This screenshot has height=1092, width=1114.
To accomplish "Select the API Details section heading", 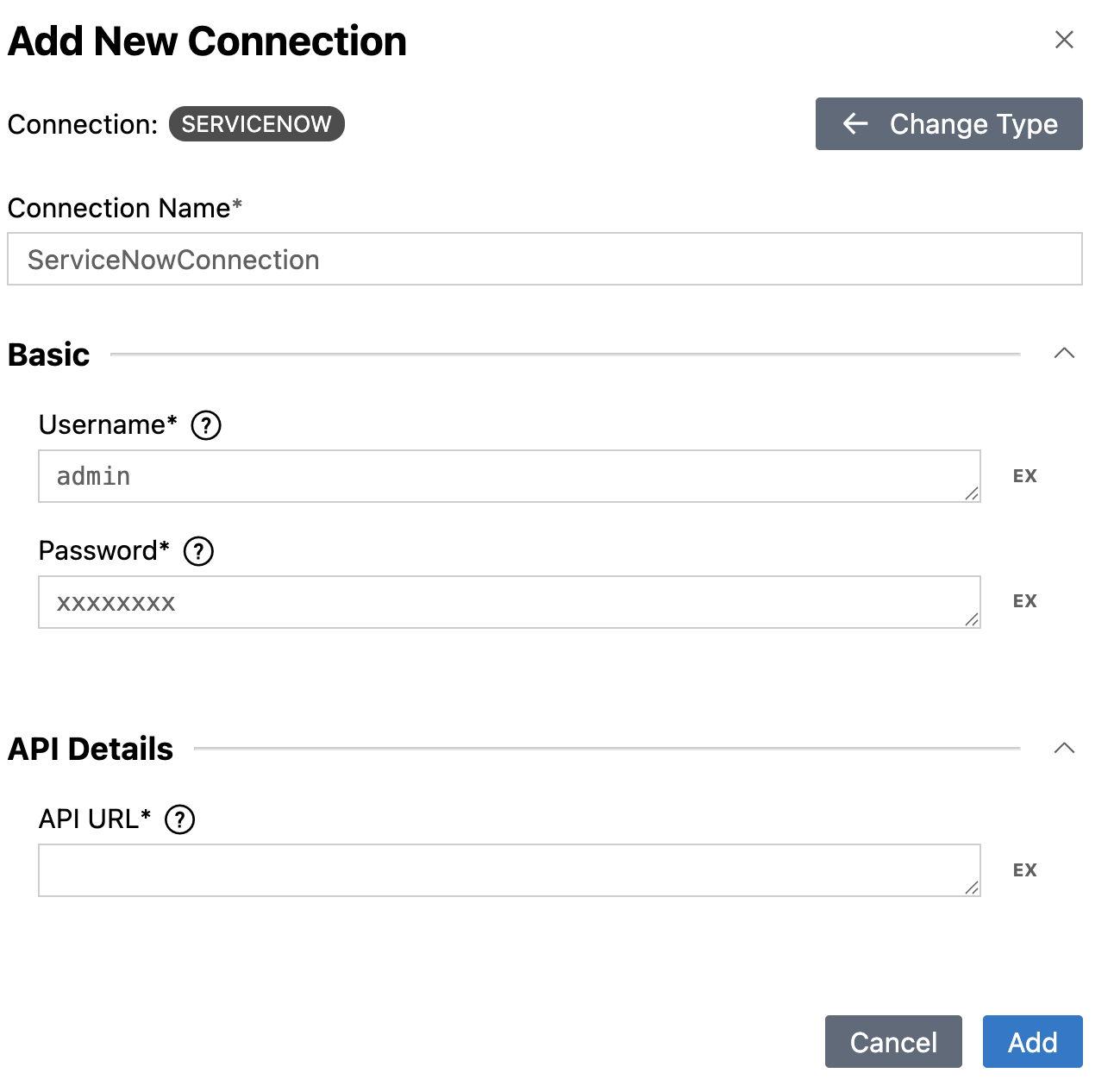I will click(90, 749).
